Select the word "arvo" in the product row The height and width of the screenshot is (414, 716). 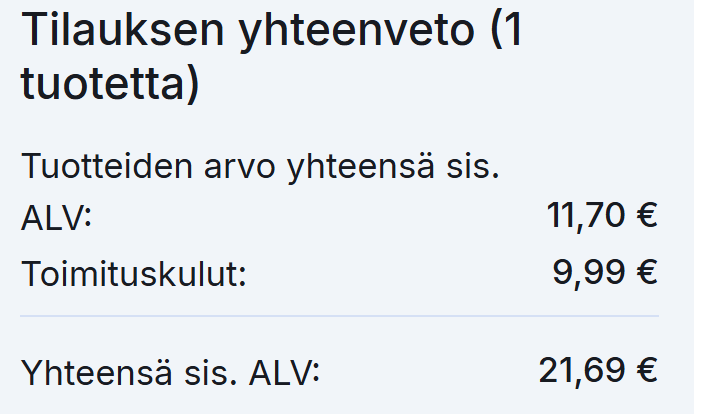click(239, 167)
